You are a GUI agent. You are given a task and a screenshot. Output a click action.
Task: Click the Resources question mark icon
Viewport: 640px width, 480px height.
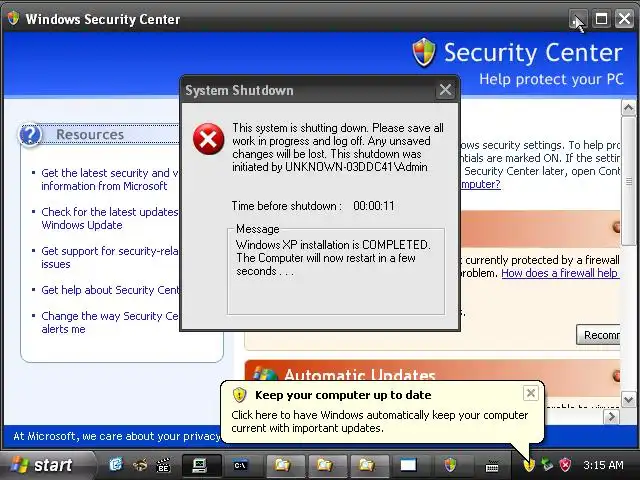coord(30,134)
